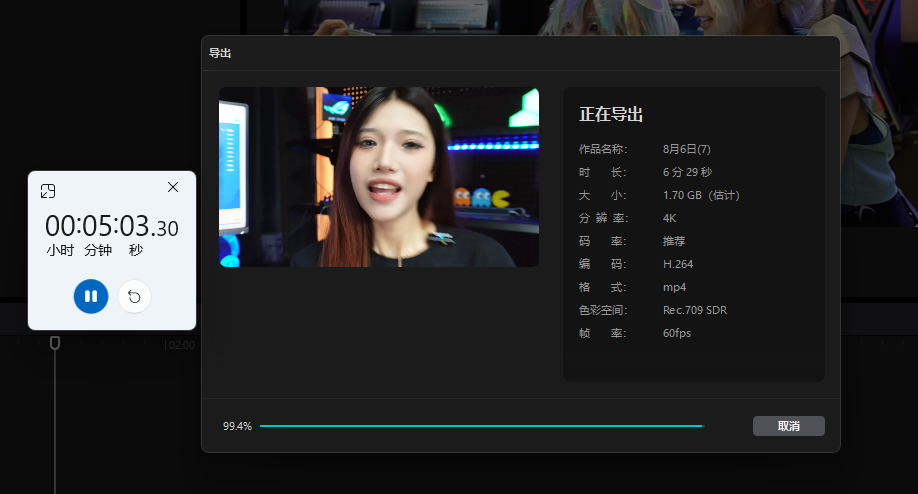Click the export preview thumbnail
This screenshot has width=918, height=494.
pyautogui.click(x=379, y=177)
